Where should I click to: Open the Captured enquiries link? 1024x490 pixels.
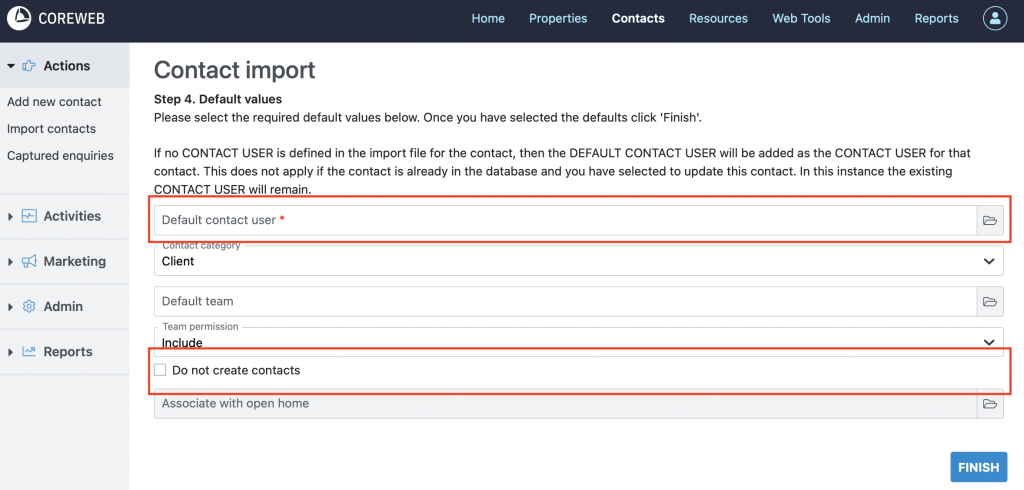point(60,156)
